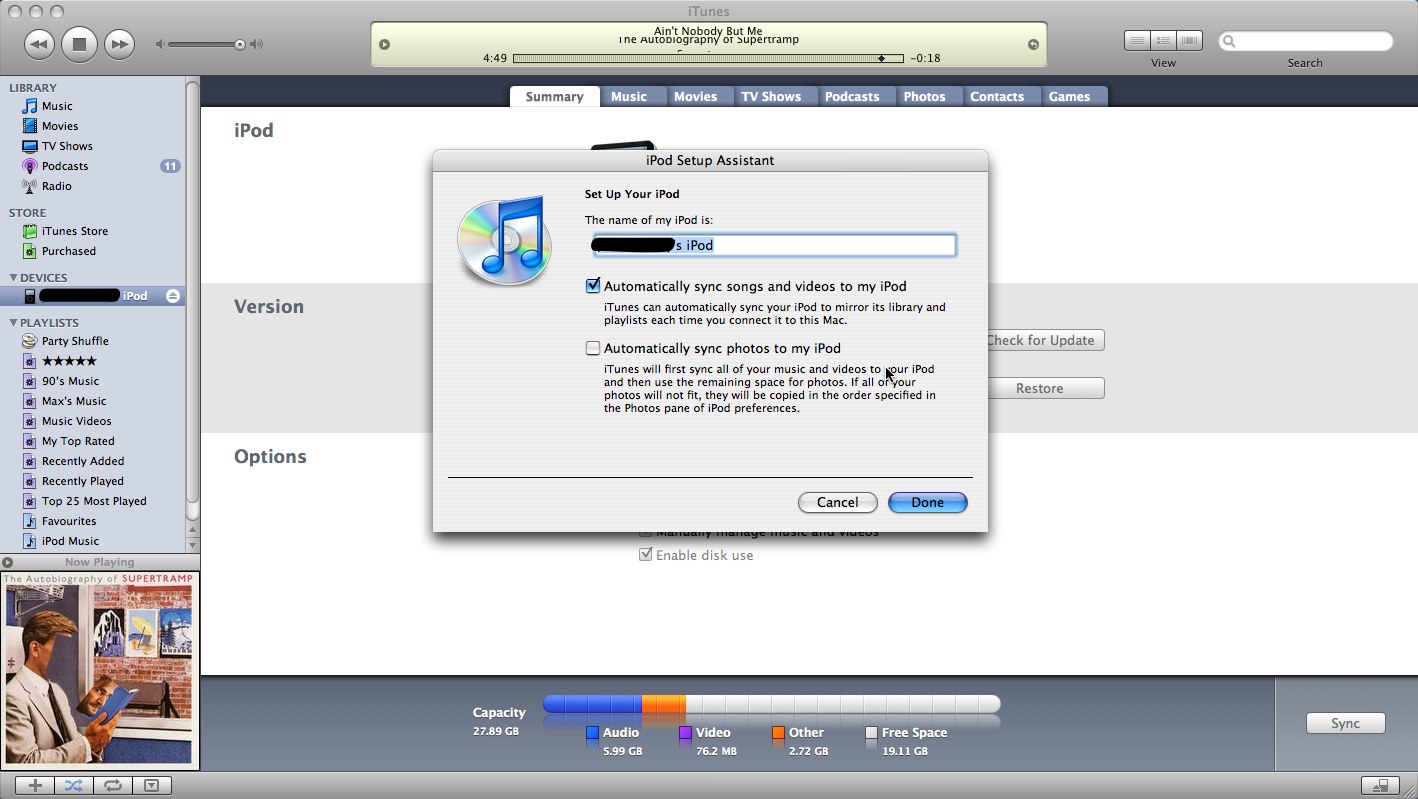Switch to grouped album view button
The height and width of the screenshot is (799, 1418).
tap(1163, 41)
